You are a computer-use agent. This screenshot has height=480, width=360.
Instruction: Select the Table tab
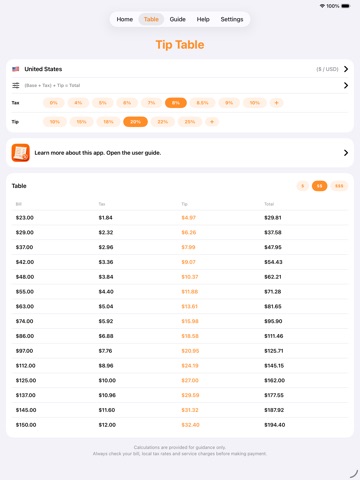pos(151,19)
